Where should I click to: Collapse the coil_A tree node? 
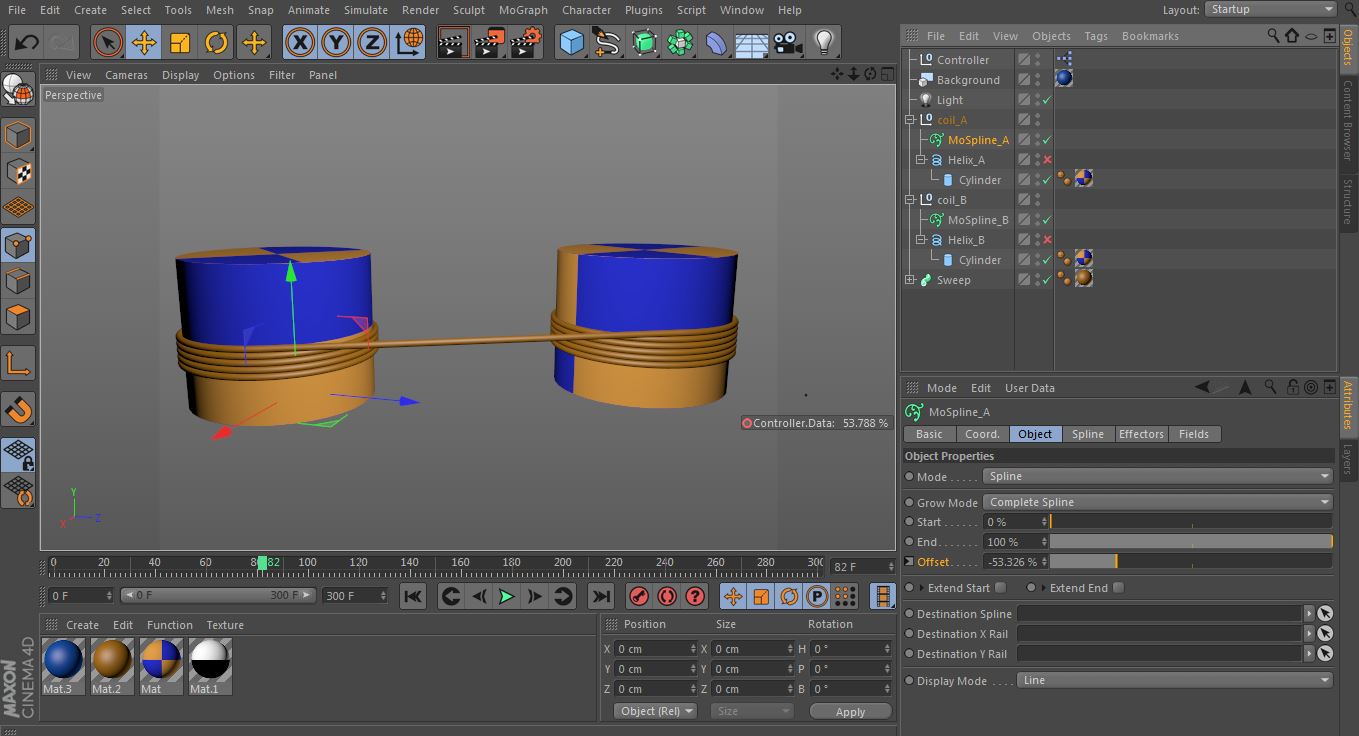pos(910,120)
